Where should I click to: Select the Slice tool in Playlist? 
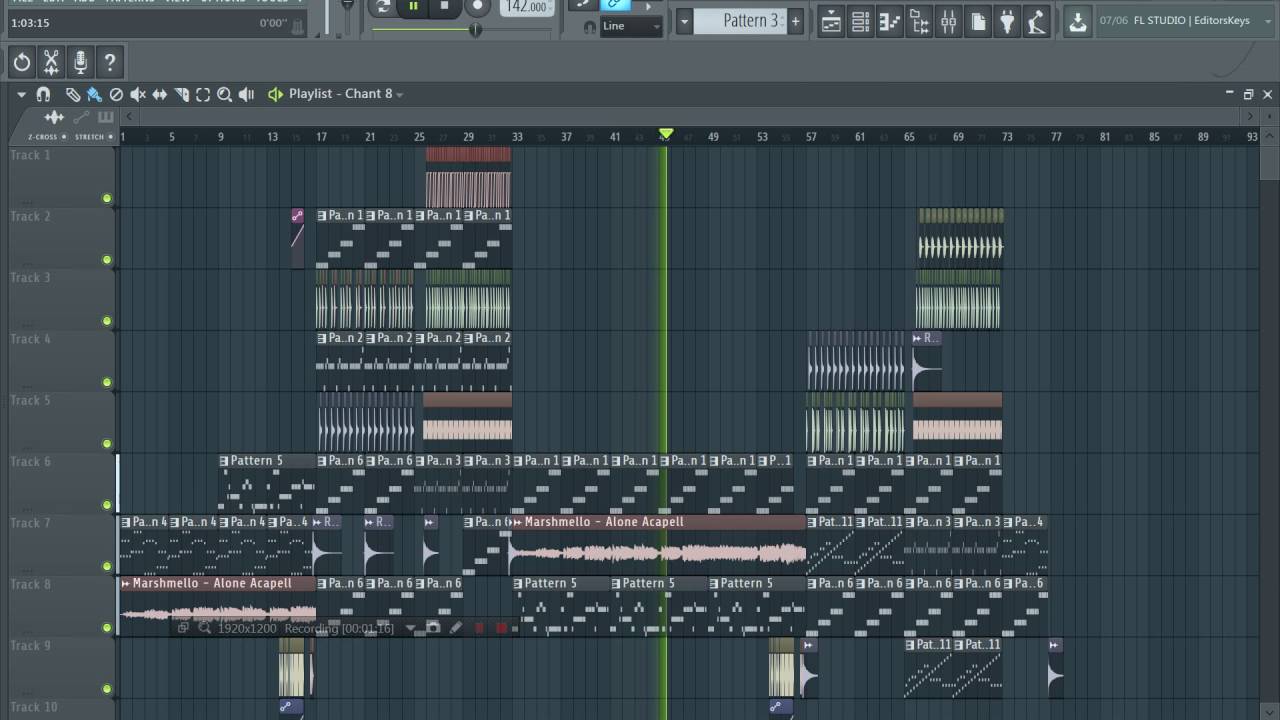click(x=181, y=94)
